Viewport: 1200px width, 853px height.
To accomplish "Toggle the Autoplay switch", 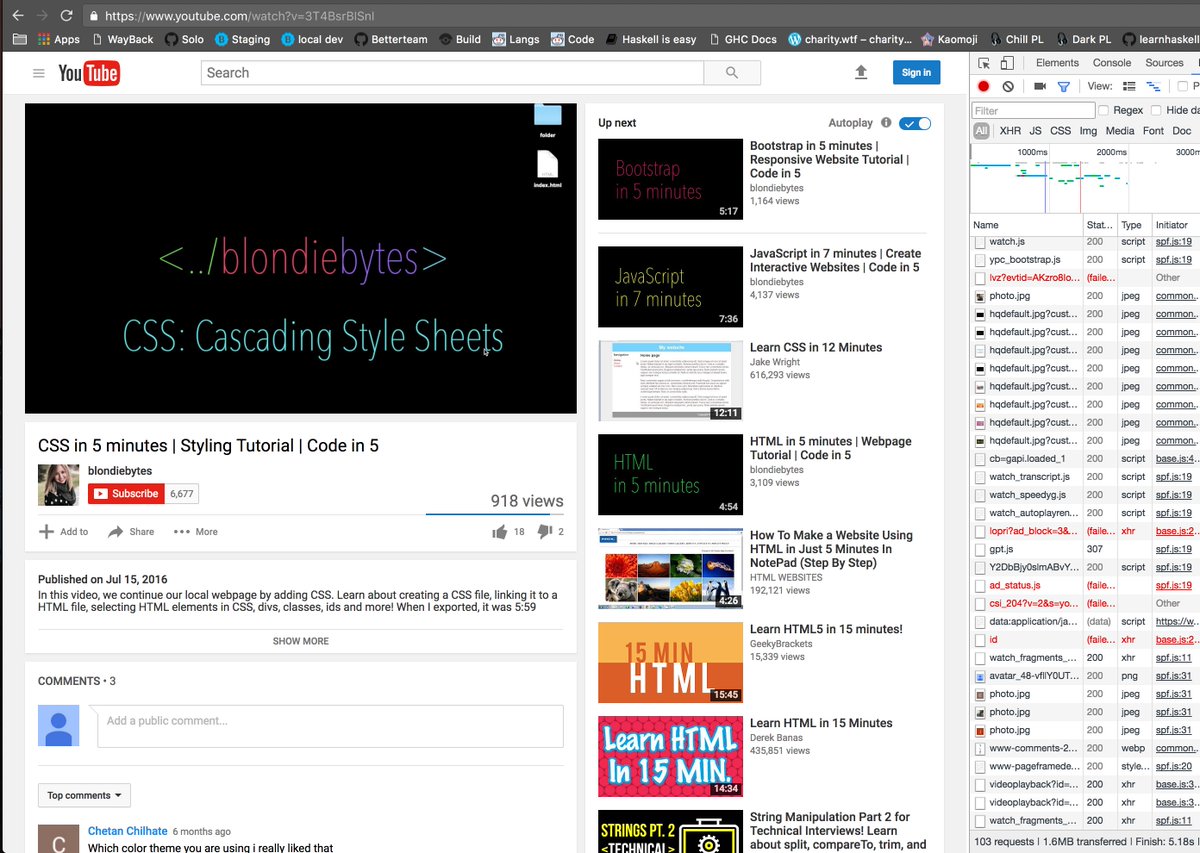I will click(x=915, y=123).
